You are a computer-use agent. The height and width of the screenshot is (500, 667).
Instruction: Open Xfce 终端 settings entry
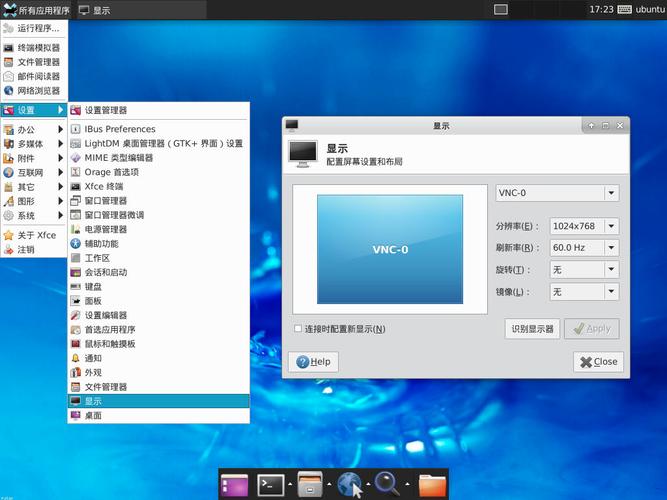[x=158, y=186]
